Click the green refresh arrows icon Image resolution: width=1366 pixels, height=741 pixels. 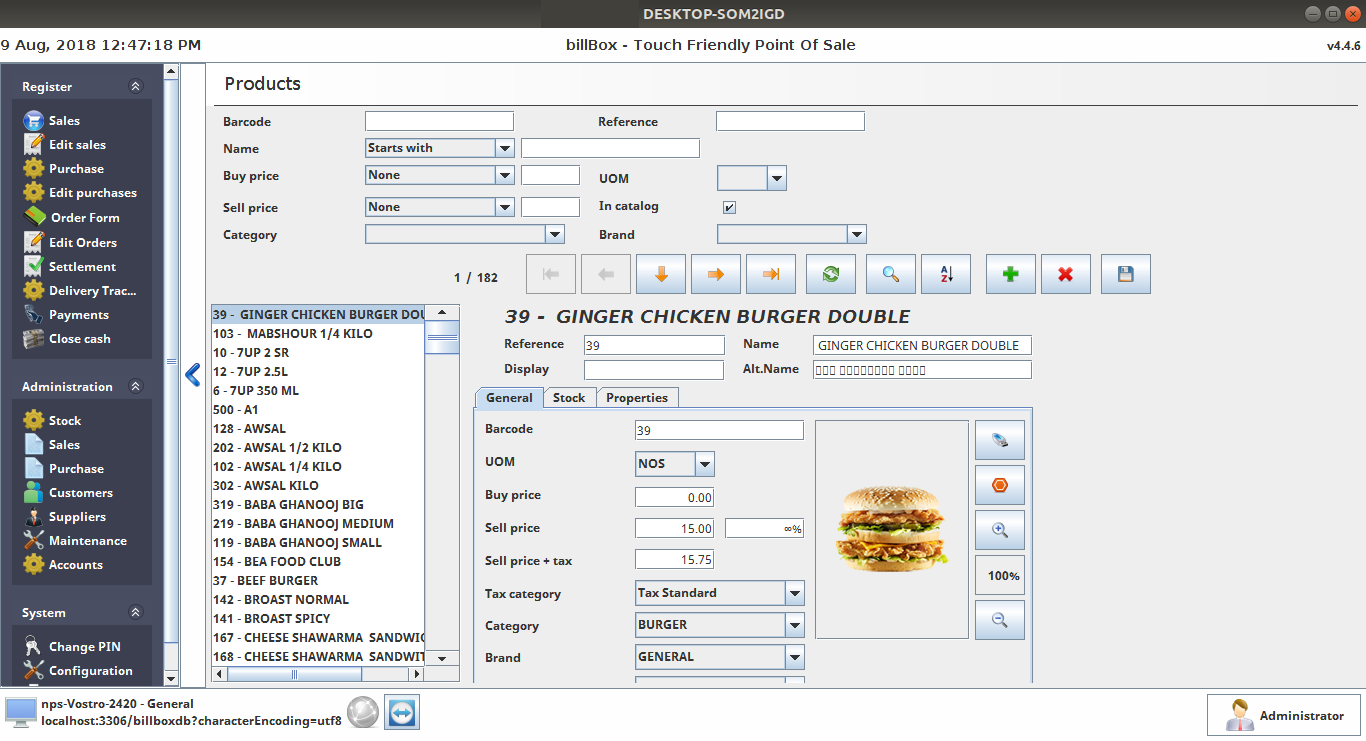(x=830, y=274)
